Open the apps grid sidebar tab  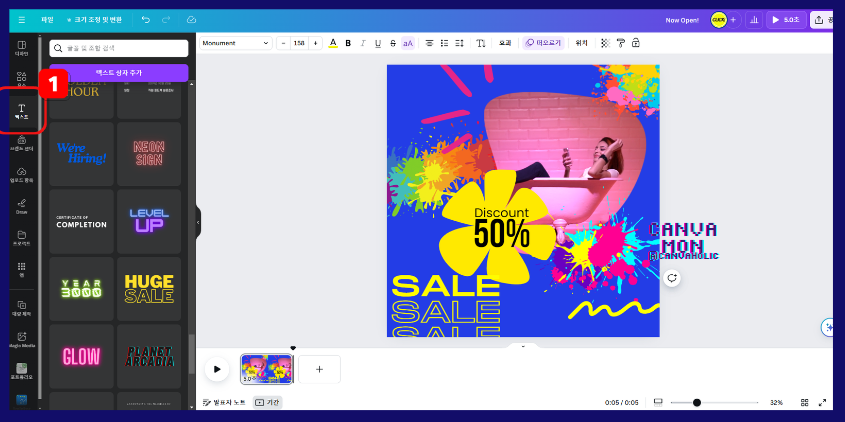pyautogui.click(x=22, y=269)
